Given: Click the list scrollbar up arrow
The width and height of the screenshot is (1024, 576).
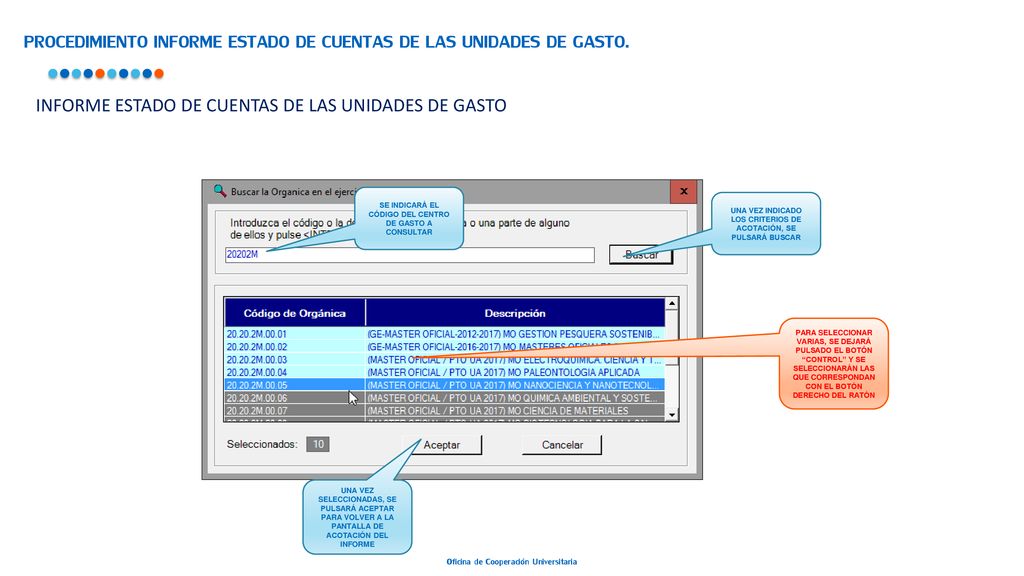Looking at the screenshot, I should pos(671,304).
